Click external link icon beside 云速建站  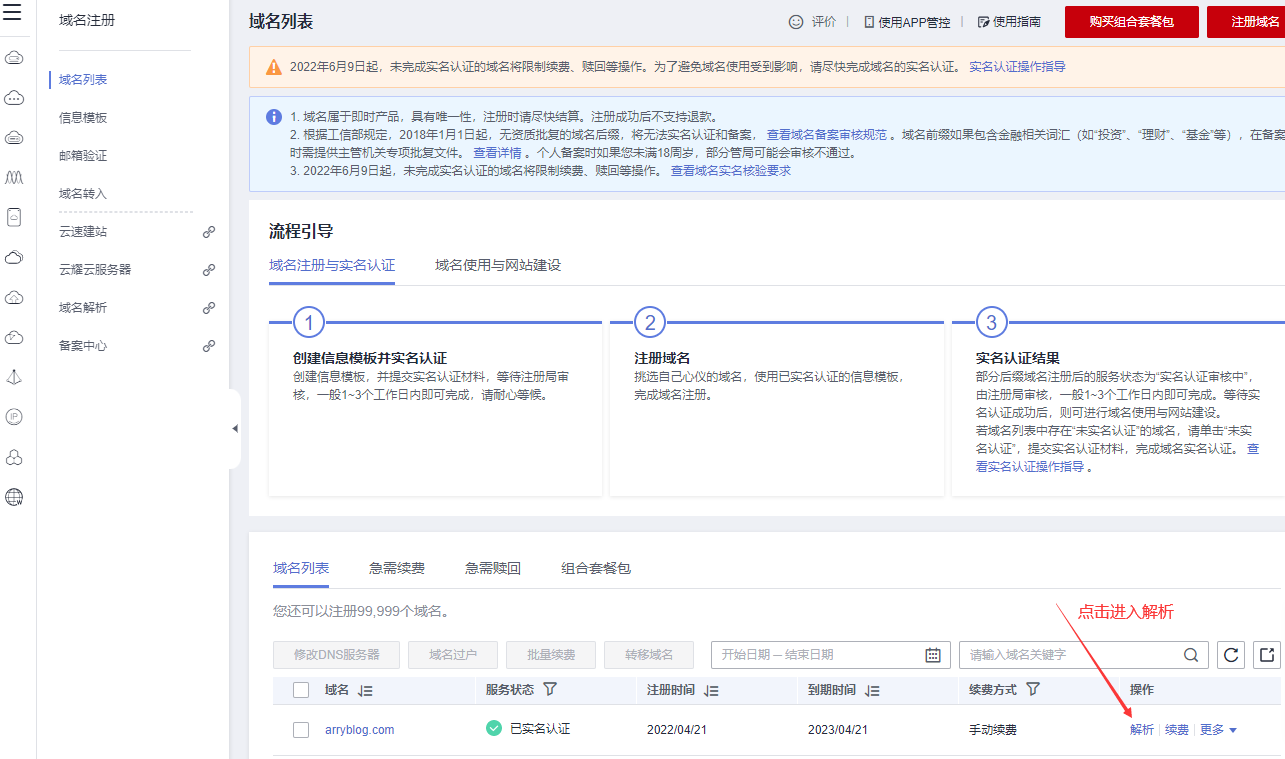[x=209, y=231]
